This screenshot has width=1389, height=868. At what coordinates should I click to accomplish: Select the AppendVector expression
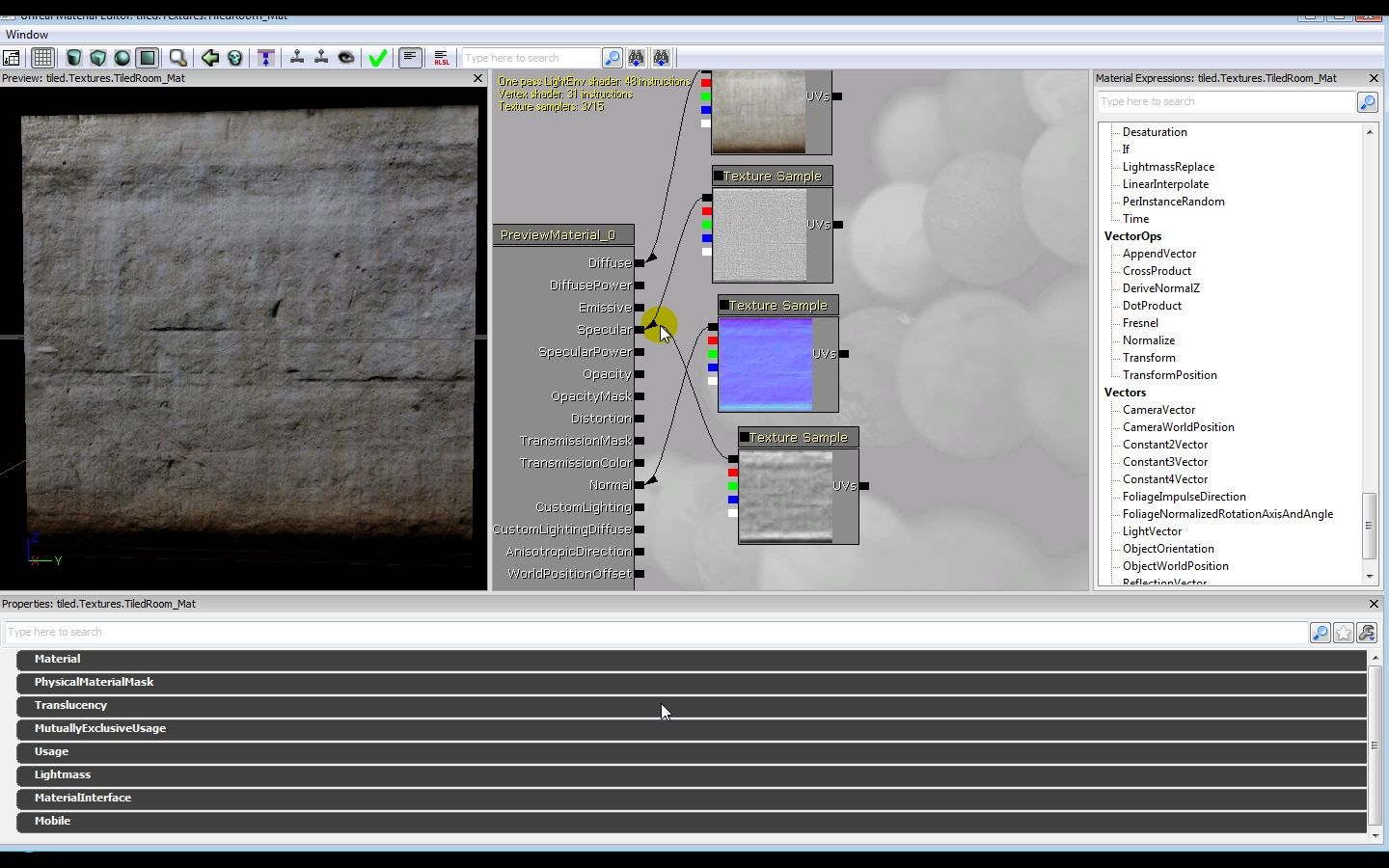coord(1159,254)
